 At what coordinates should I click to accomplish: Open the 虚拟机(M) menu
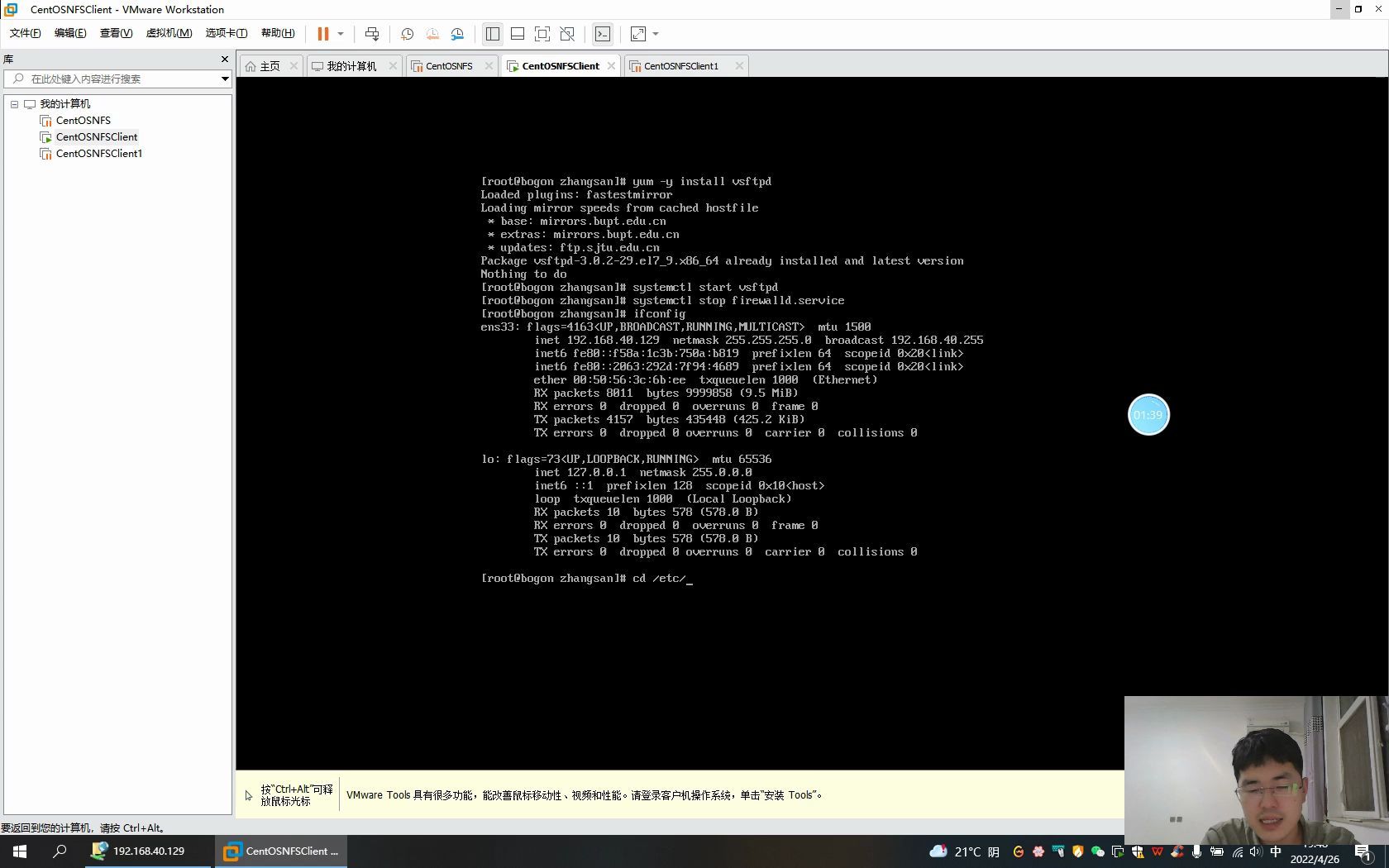click(x=169, y=33)
